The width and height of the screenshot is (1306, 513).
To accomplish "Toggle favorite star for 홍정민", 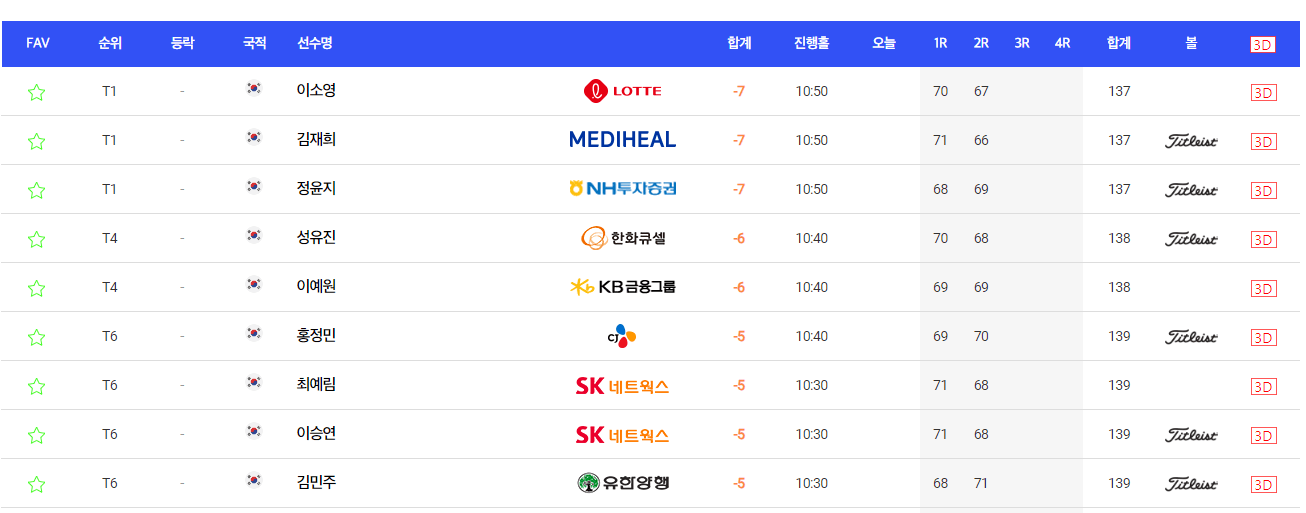I will click(x=37, y=338).
